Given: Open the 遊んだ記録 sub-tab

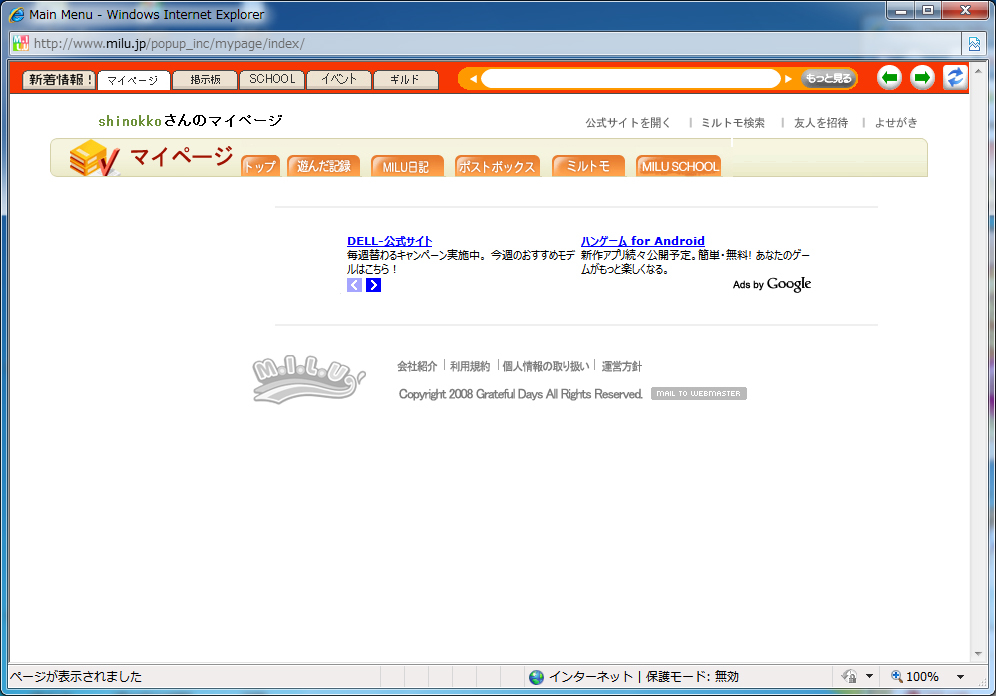Looking at the screenshot, I should click(x=324, y=166).
